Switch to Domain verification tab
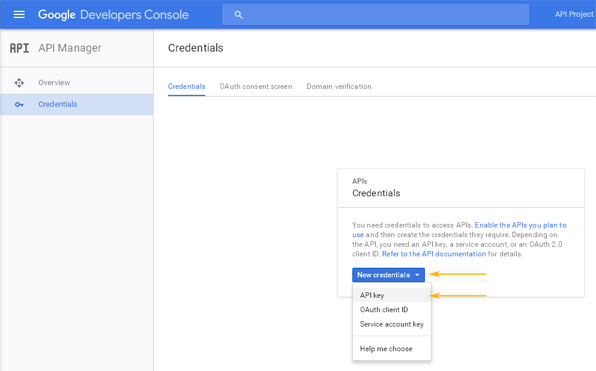The width and height of the screenshot is (596, 371). click(x=339, y=87)
